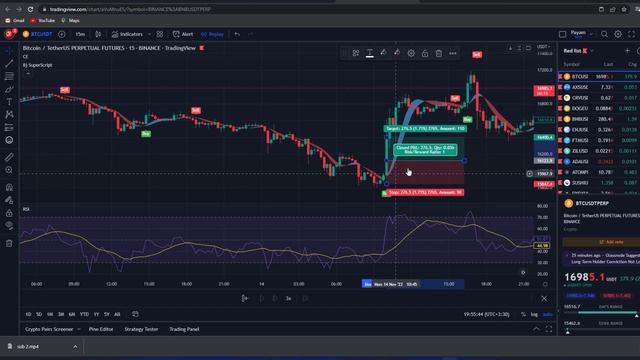Click first pencil color in floating toolbar
The image size is (640, 360).
(383, 53)
